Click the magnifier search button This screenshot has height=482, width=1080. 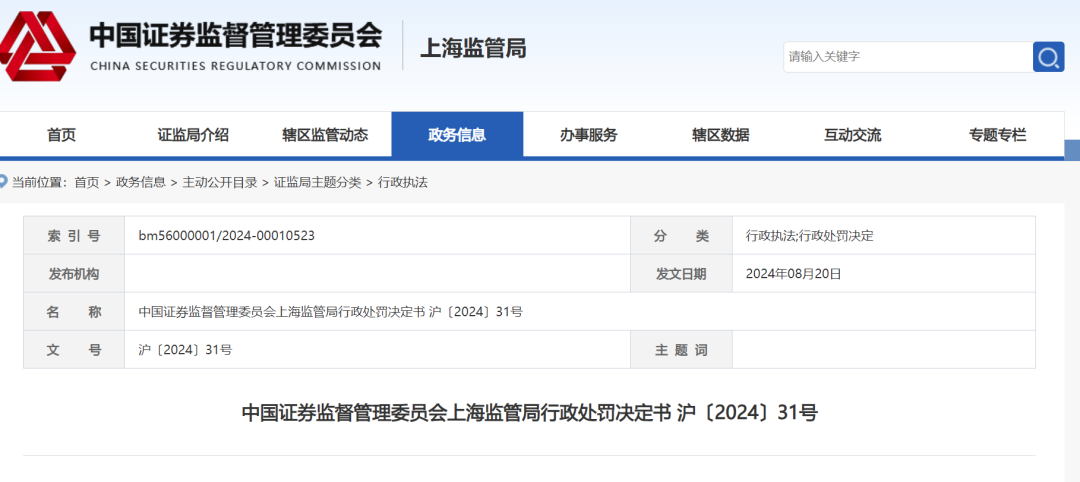pos(1048,57)
